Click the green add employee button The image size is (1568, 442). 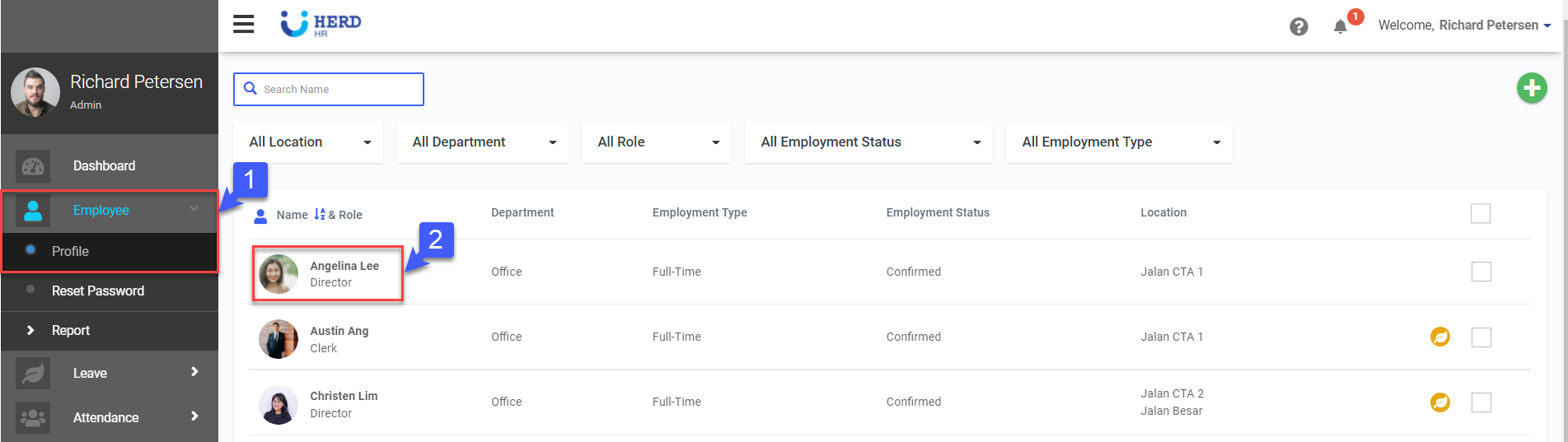point(1531,88)
